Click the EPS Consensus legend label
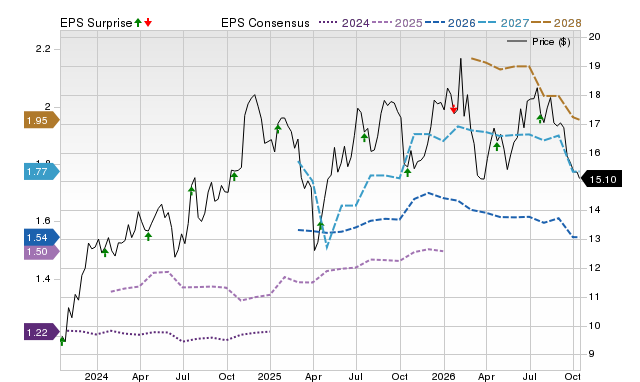The image size is (640, 382). (265, 23)
